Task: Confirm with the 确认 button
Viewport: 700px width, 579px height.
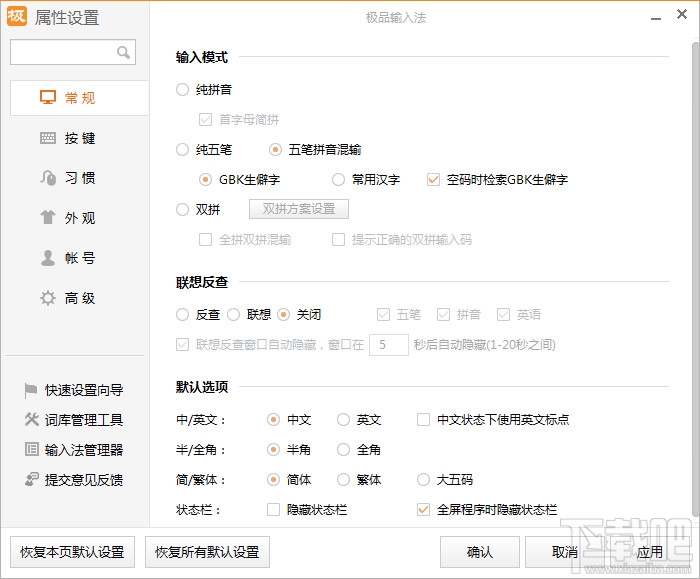Action: pos(480,552)
